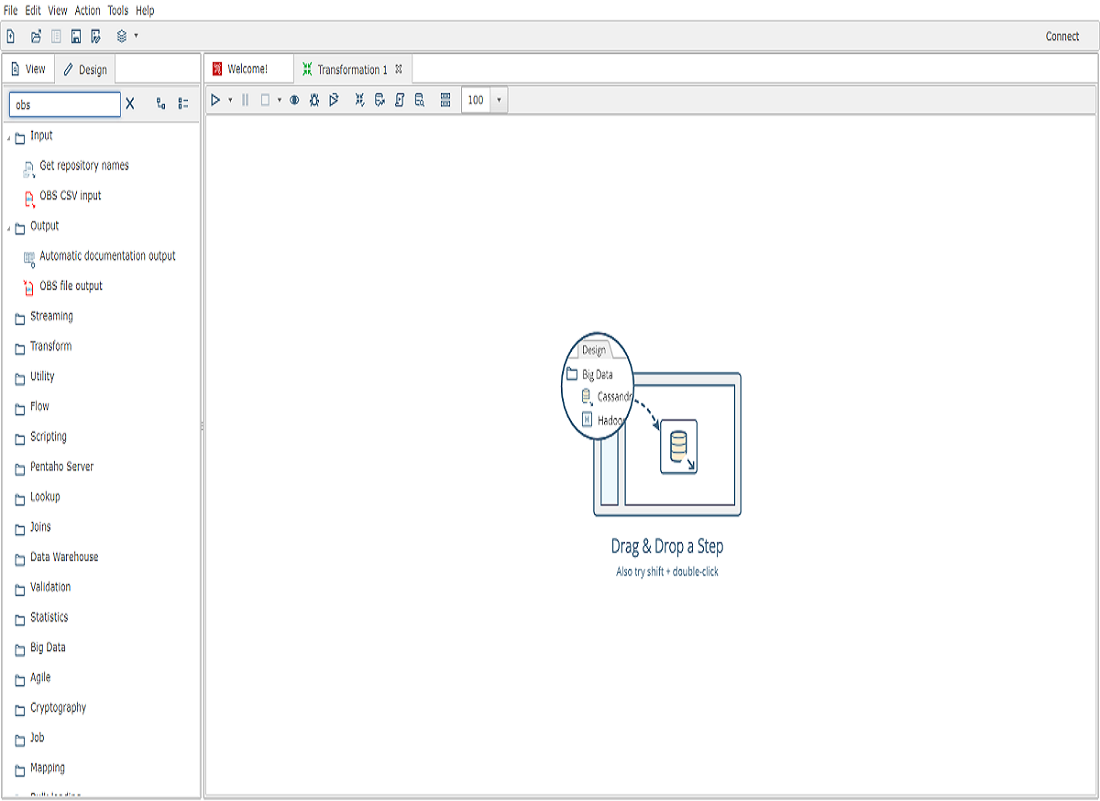Switch to the View tab
The width and height of the screenshot is (1100, 801).
28,69
